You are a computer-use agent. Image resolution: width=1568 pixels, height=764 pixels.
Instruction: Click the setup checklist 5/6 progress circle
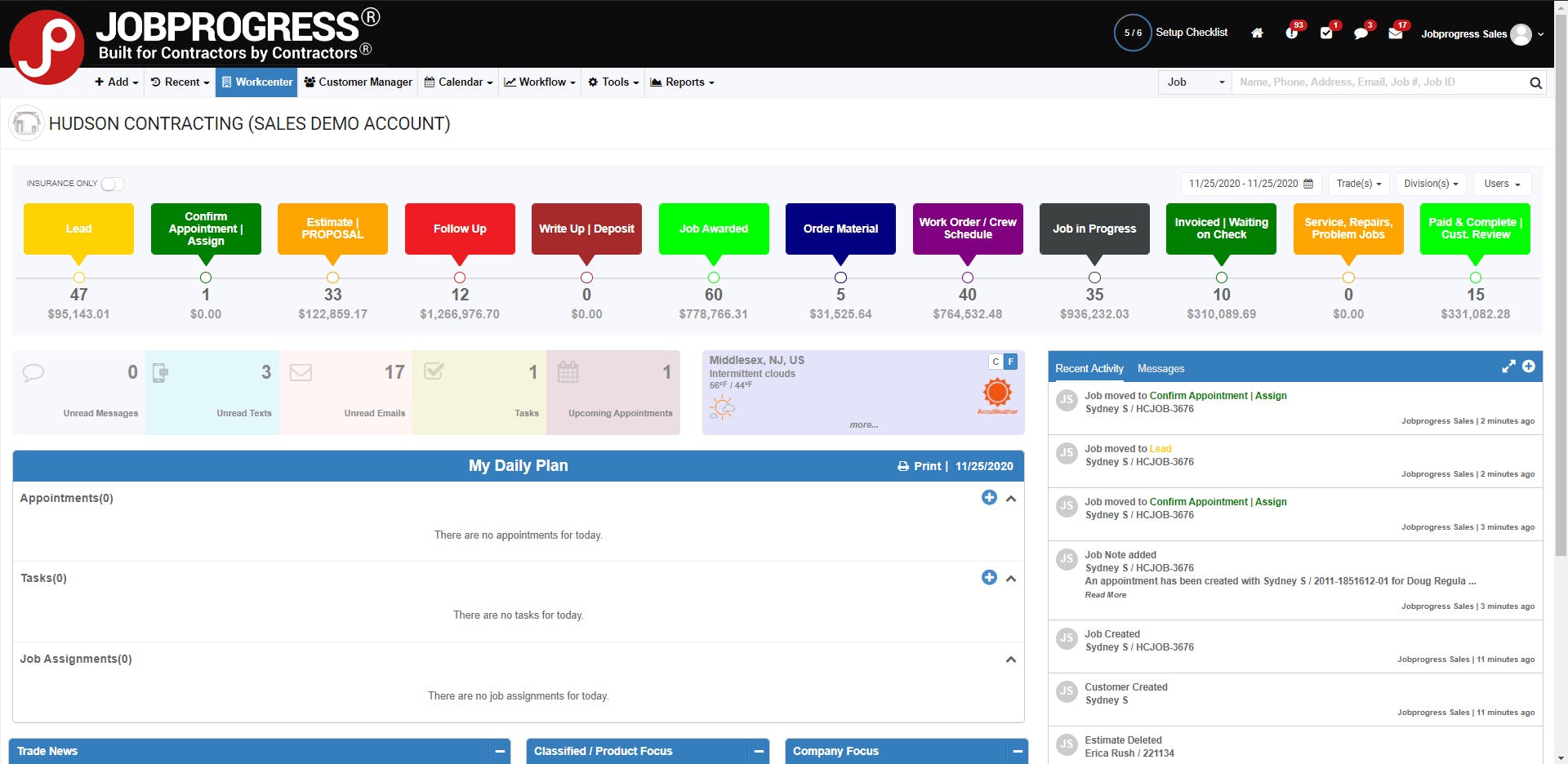[1133, 33]
